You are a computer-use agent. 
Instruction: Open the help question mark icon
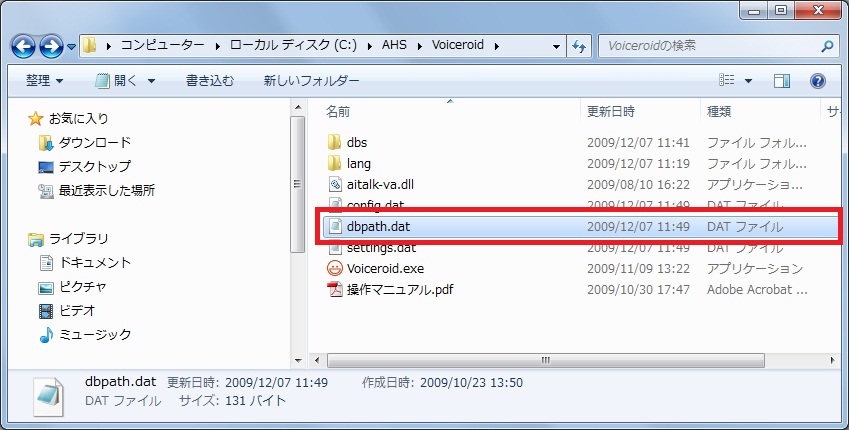[x=817, y=80]
